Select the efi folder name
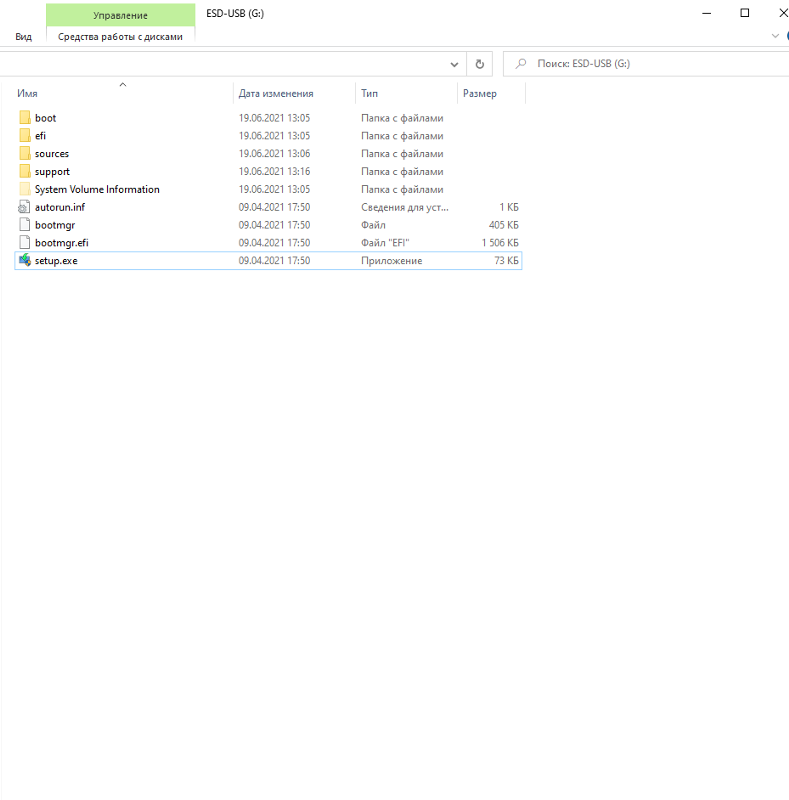Screen dimensions: 789x800 pyautogui.click(x=40, y=136)
